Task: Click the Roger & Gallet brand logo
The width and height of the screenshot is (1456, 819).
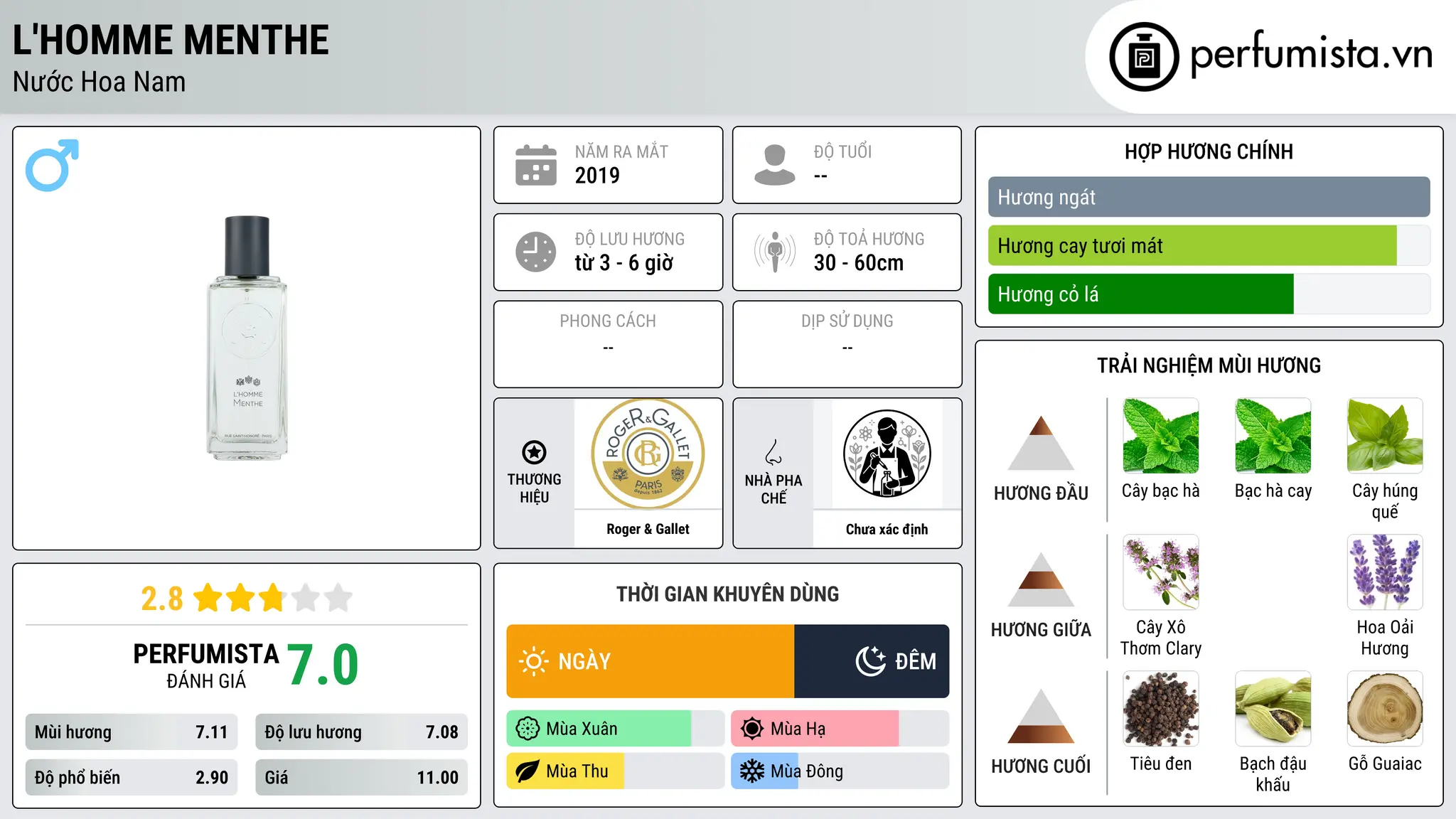Action: pos(648,454)
